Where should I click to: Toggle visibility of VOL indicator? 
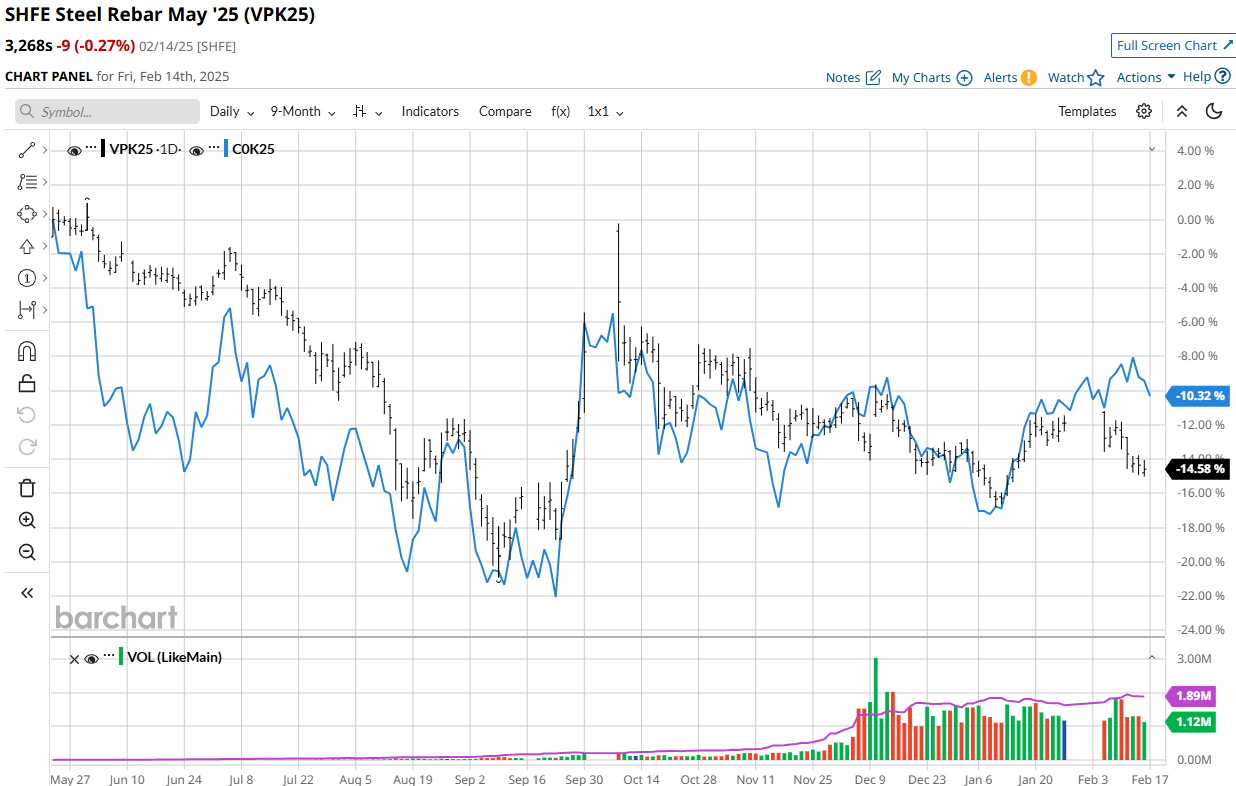click(91, 658)
